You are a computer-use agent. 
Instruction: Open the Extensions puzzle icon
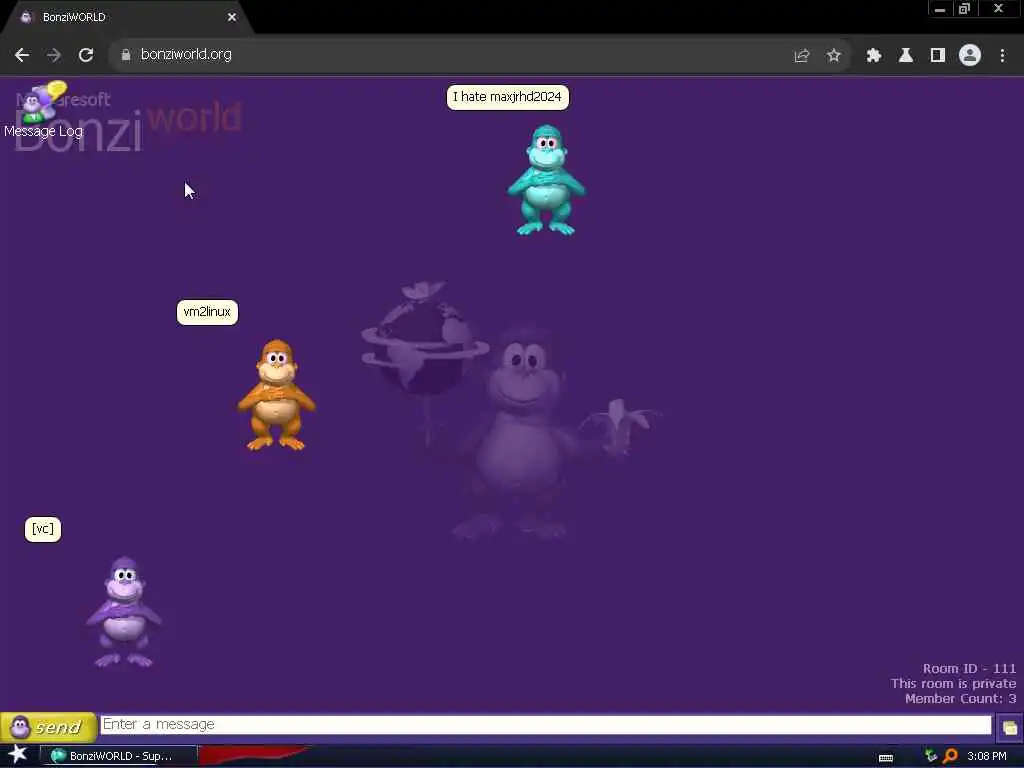(873, 56)
